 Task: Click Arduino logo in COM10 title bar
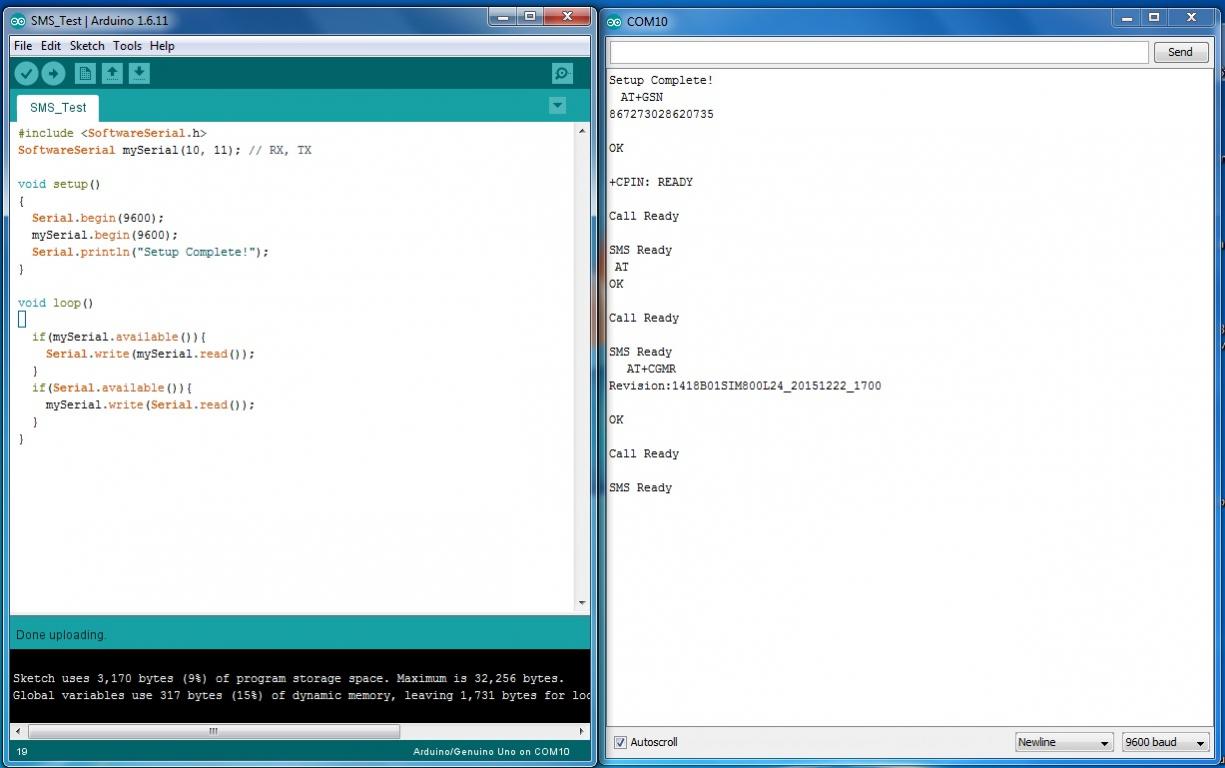pyautogui.click(x=614, y=21)
